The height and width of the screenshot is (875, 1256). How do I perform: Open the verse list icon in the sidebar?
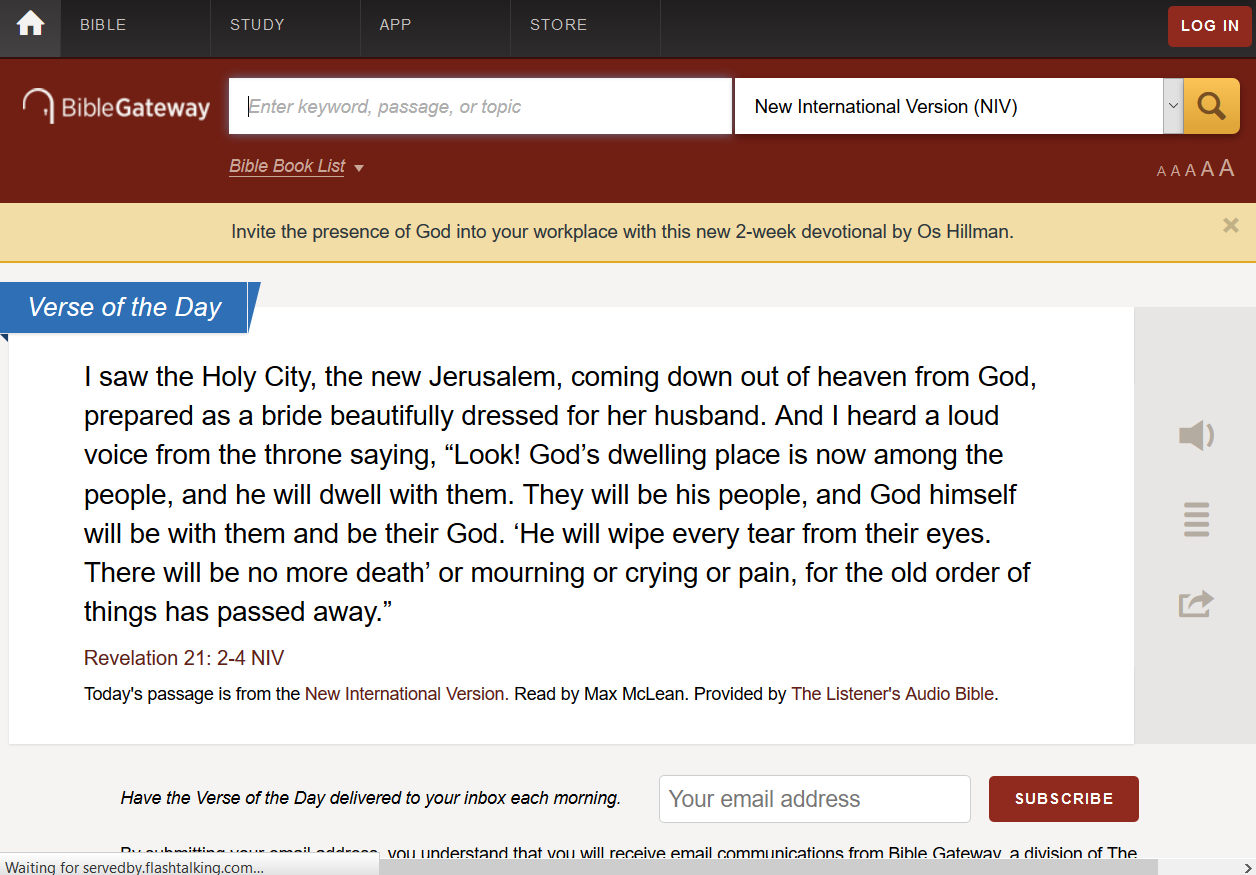coord(1195,519)
